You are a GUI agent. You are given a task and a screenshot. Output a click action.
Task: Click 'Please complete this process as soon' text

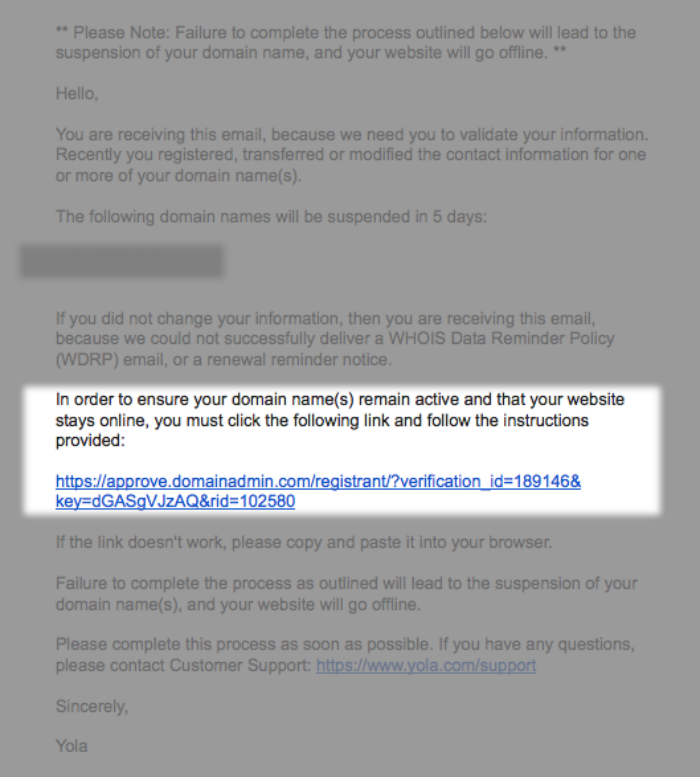point(345,644)
